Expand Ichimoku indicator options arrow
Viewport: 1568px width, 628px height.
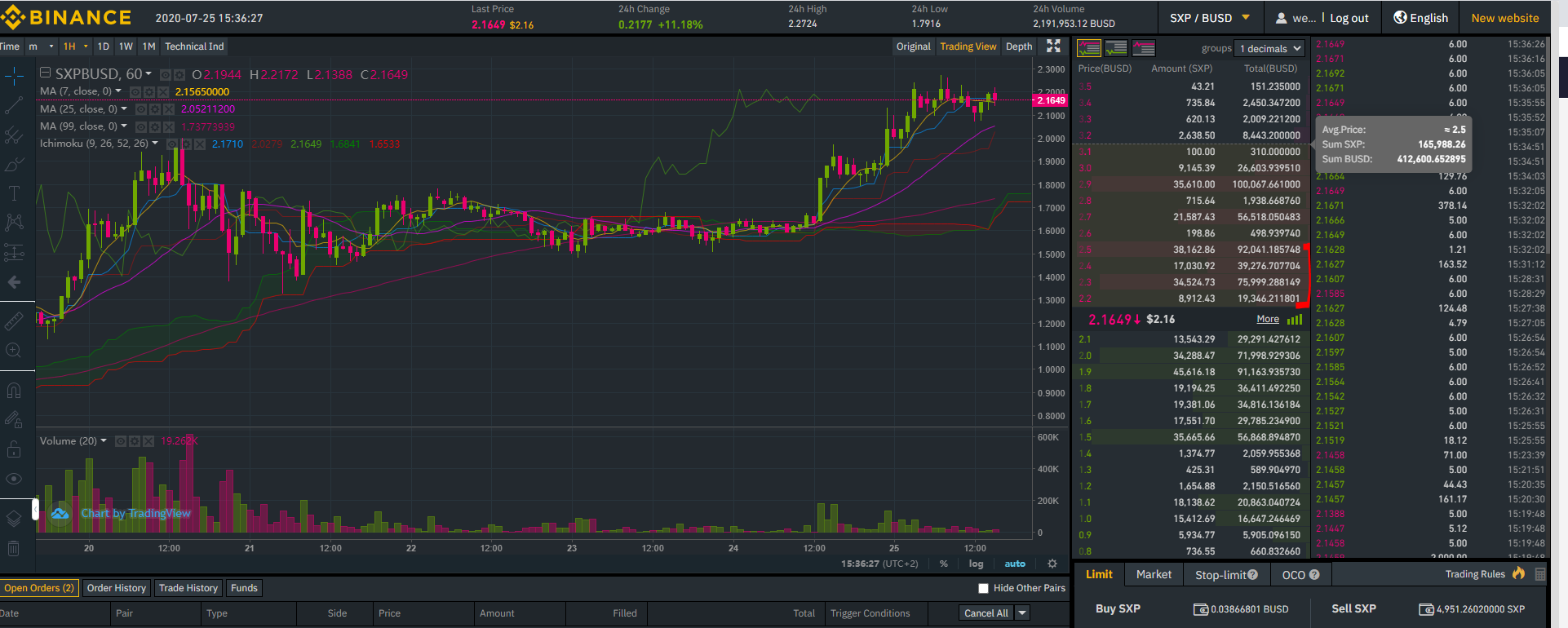(155, 143)
